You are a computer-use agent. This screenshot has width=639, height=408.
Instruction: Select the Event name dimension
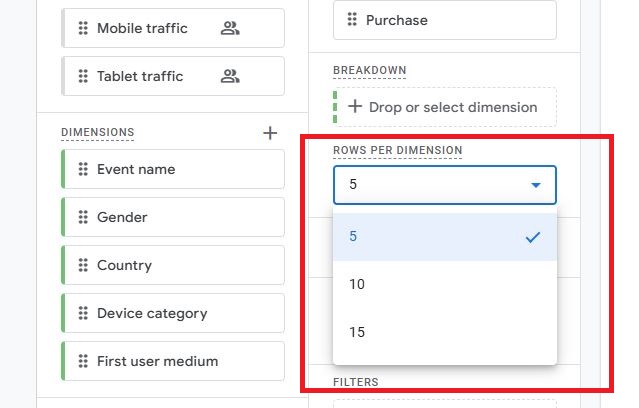[173, 169]
